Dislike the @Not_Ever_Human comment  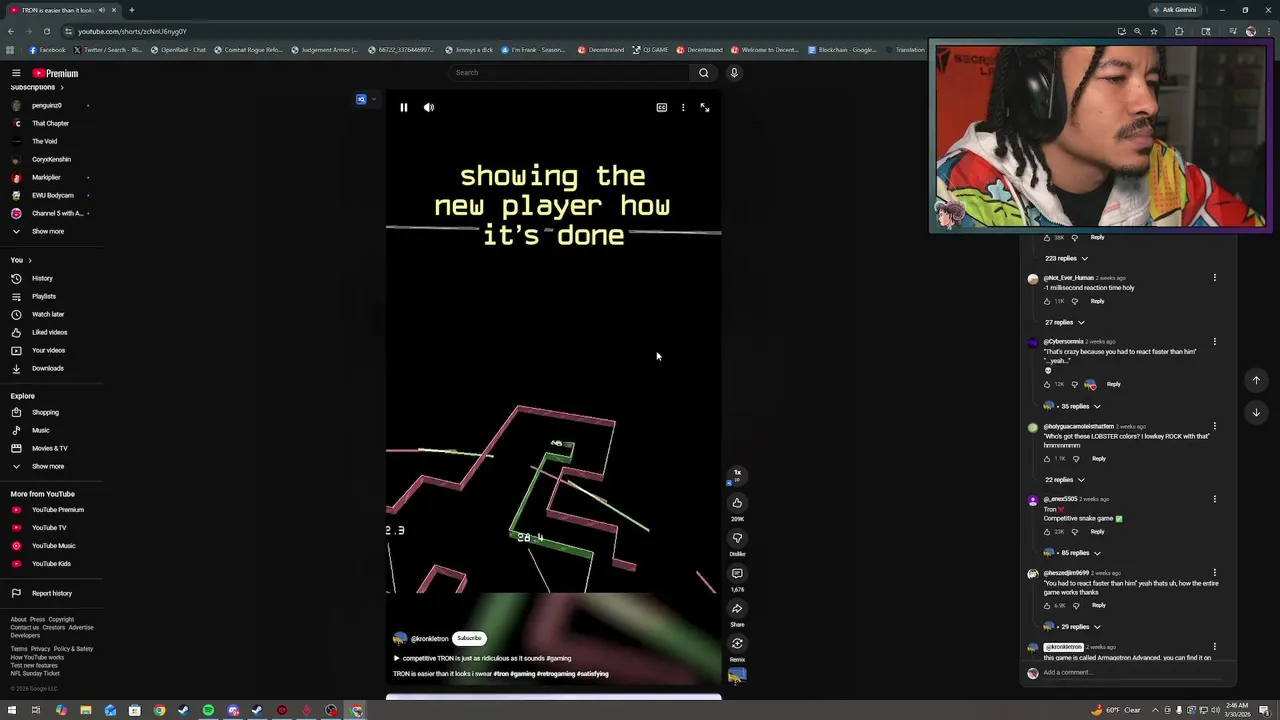click(1075, 301)
